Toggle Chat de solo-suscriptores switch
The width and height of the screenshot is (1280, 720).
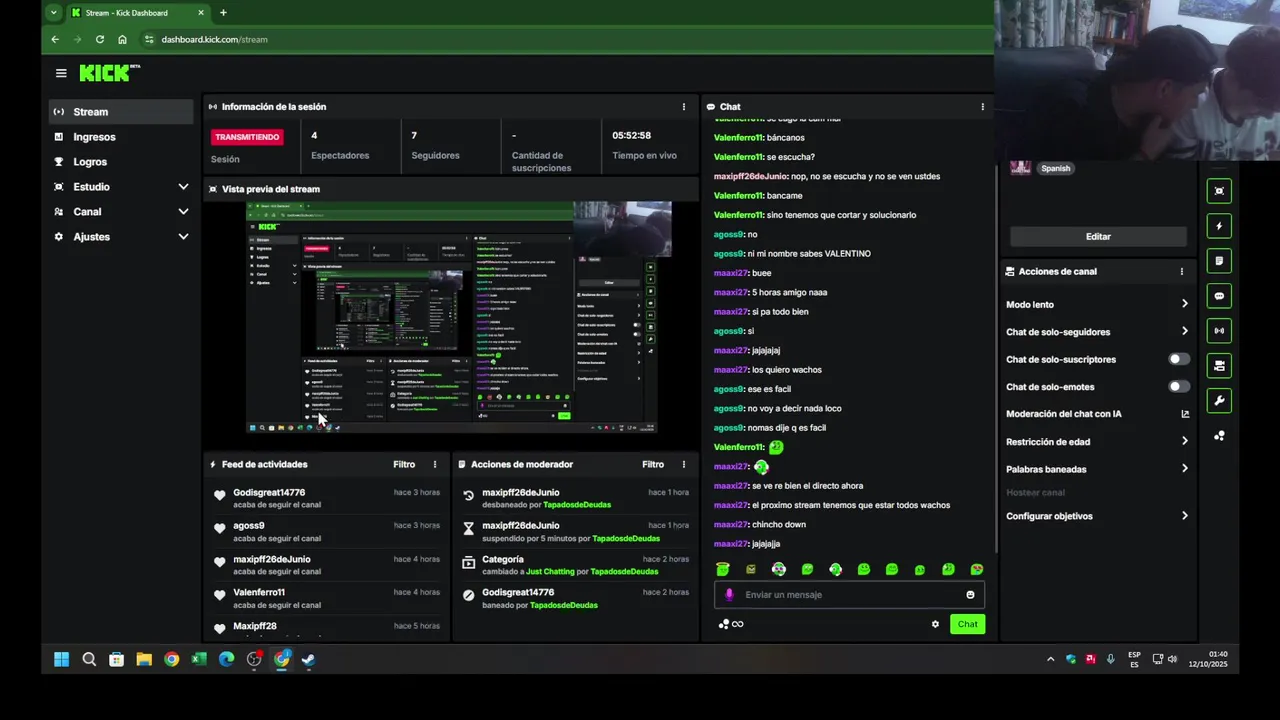click(1179, 359)
